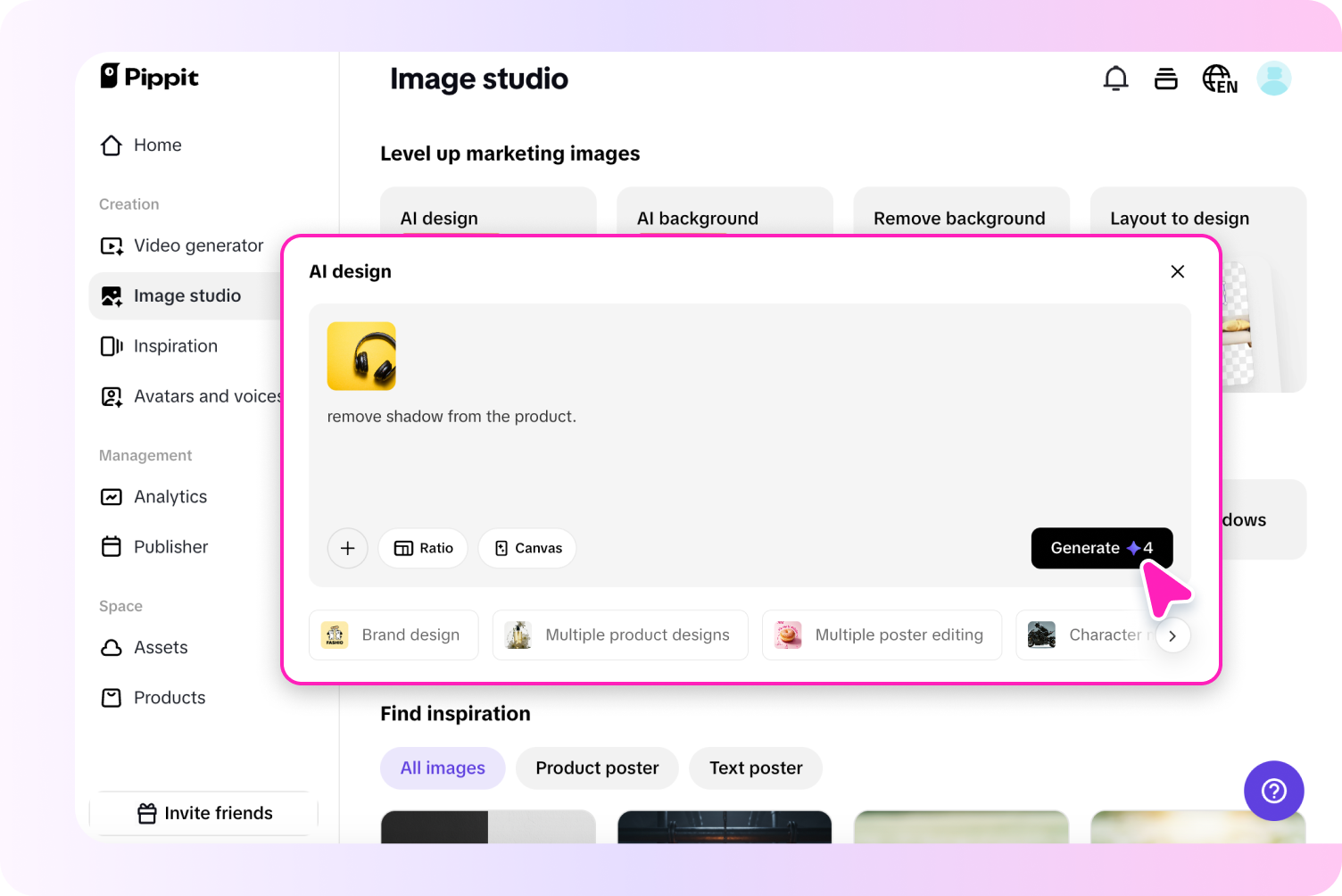
Task: Click the Invite friends button
Action: coord(204,813)
